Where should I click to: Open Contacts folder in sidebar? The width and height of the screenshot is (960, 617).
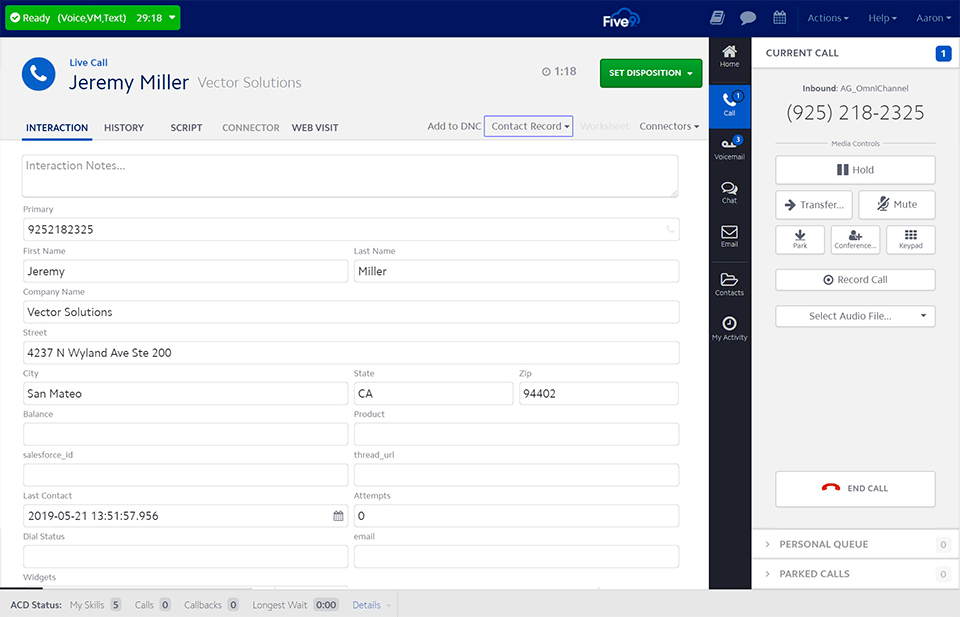pyautogui.click(x=729, y=283)
